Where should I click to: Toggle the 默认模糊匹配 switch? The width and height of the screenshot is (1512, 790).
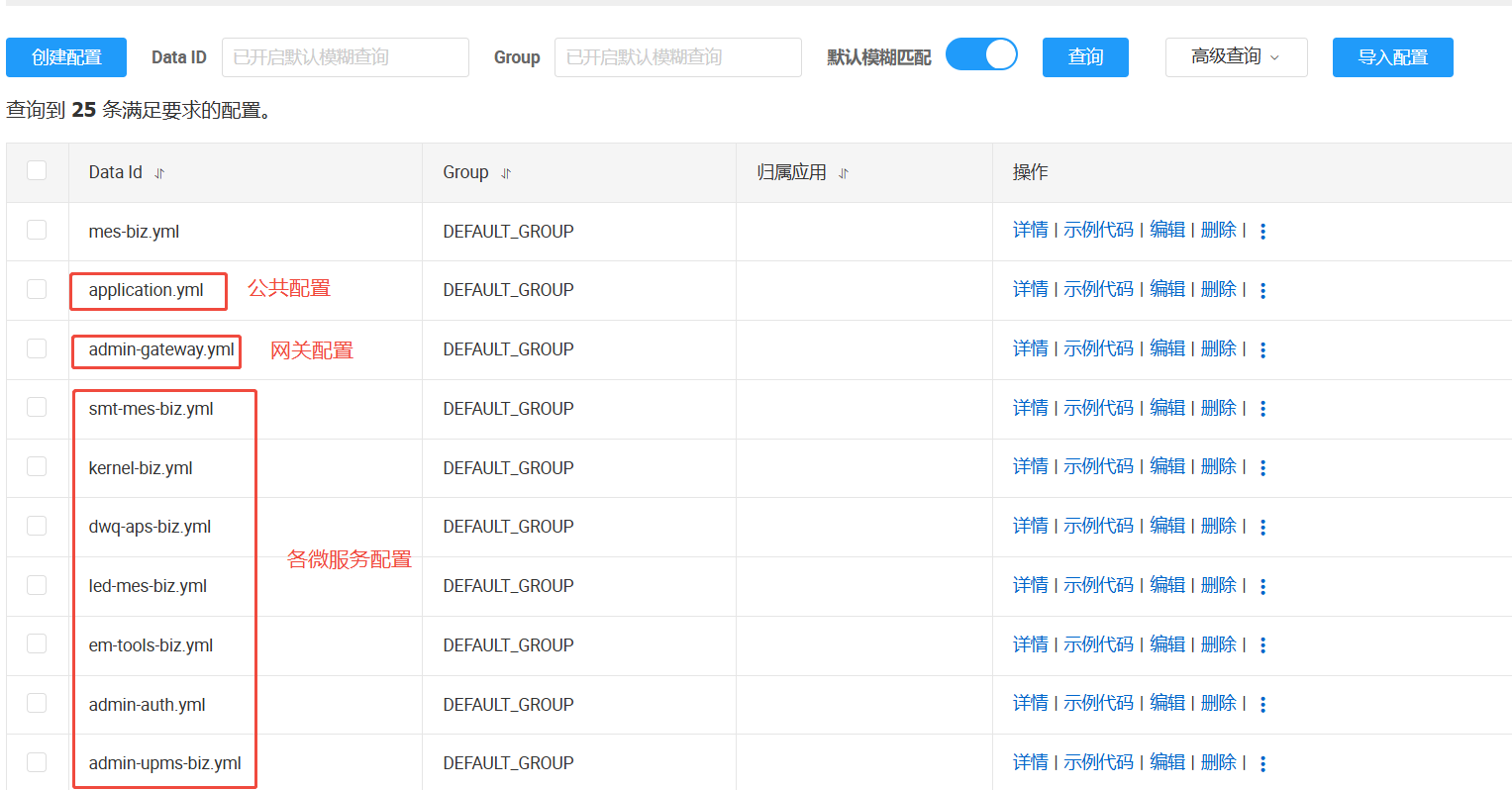[981, 54]
